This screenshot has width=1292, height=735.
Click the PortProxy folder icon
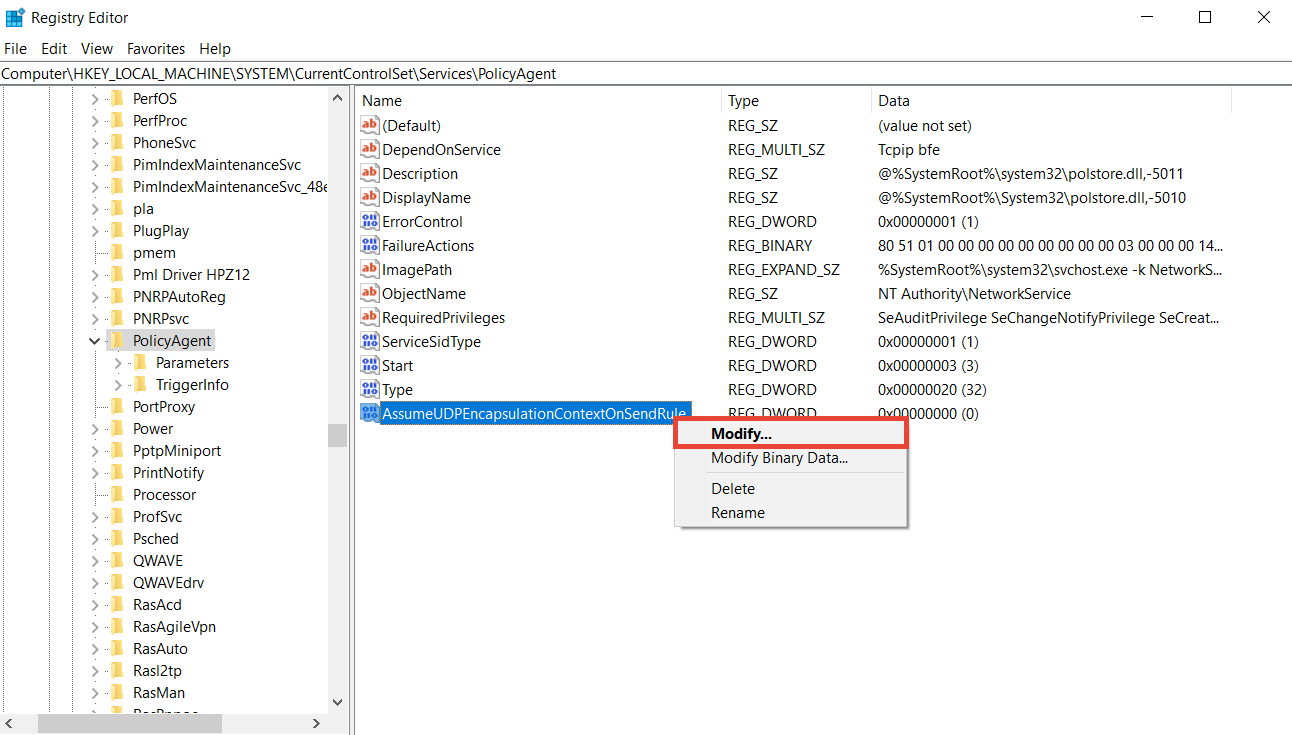(117, 407)
